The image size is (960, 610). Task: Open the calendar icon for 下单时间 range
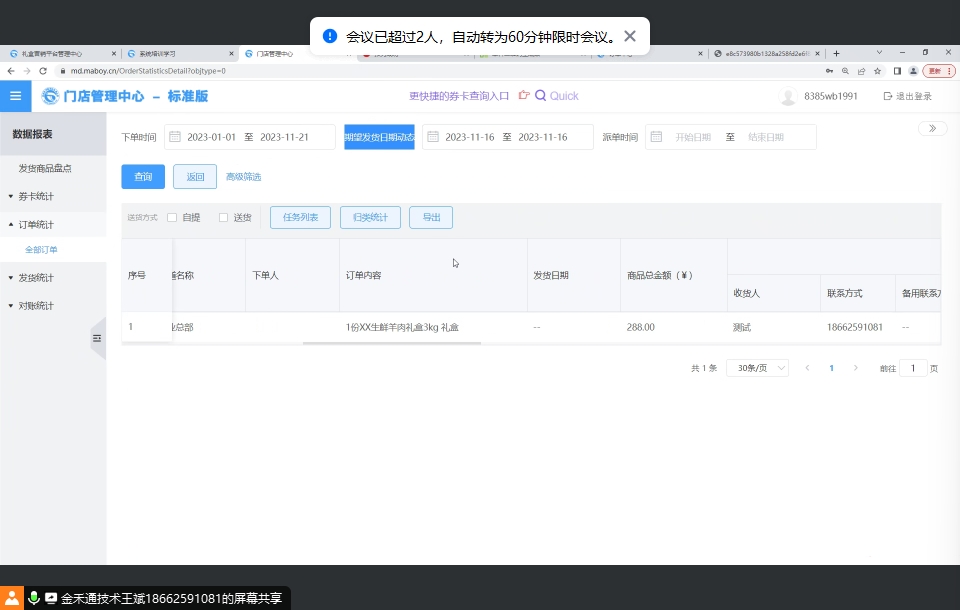pyautogui.click(x=174, y=137)
